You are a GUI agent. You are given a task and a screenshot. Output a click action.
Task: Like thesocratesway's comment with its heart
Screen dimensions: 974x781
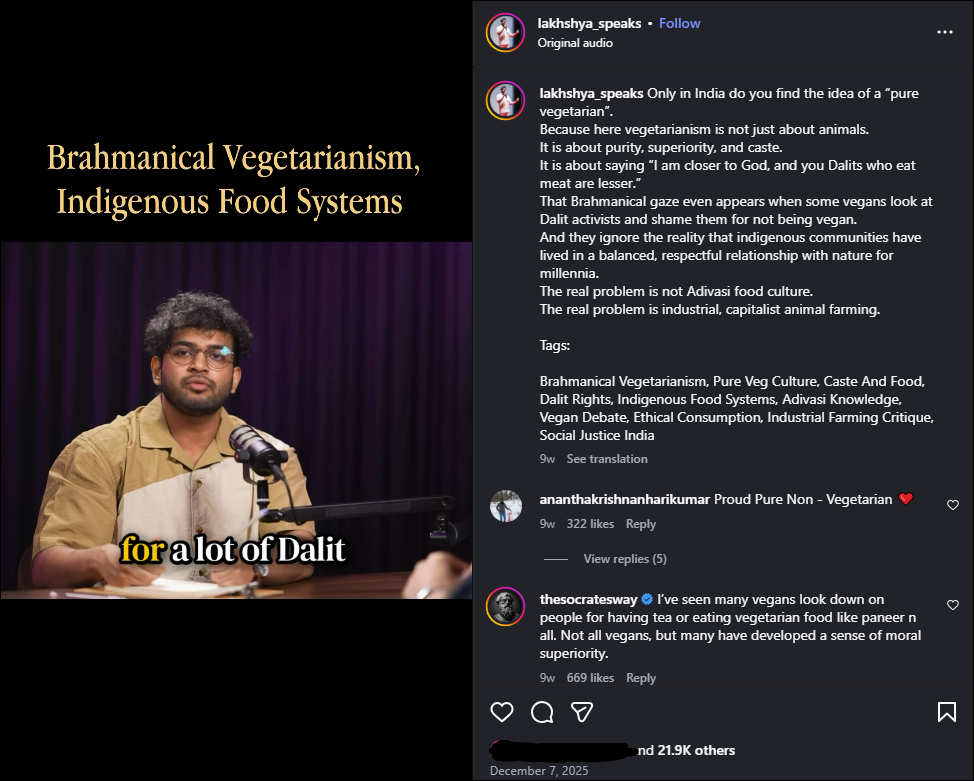click(953, 605)
